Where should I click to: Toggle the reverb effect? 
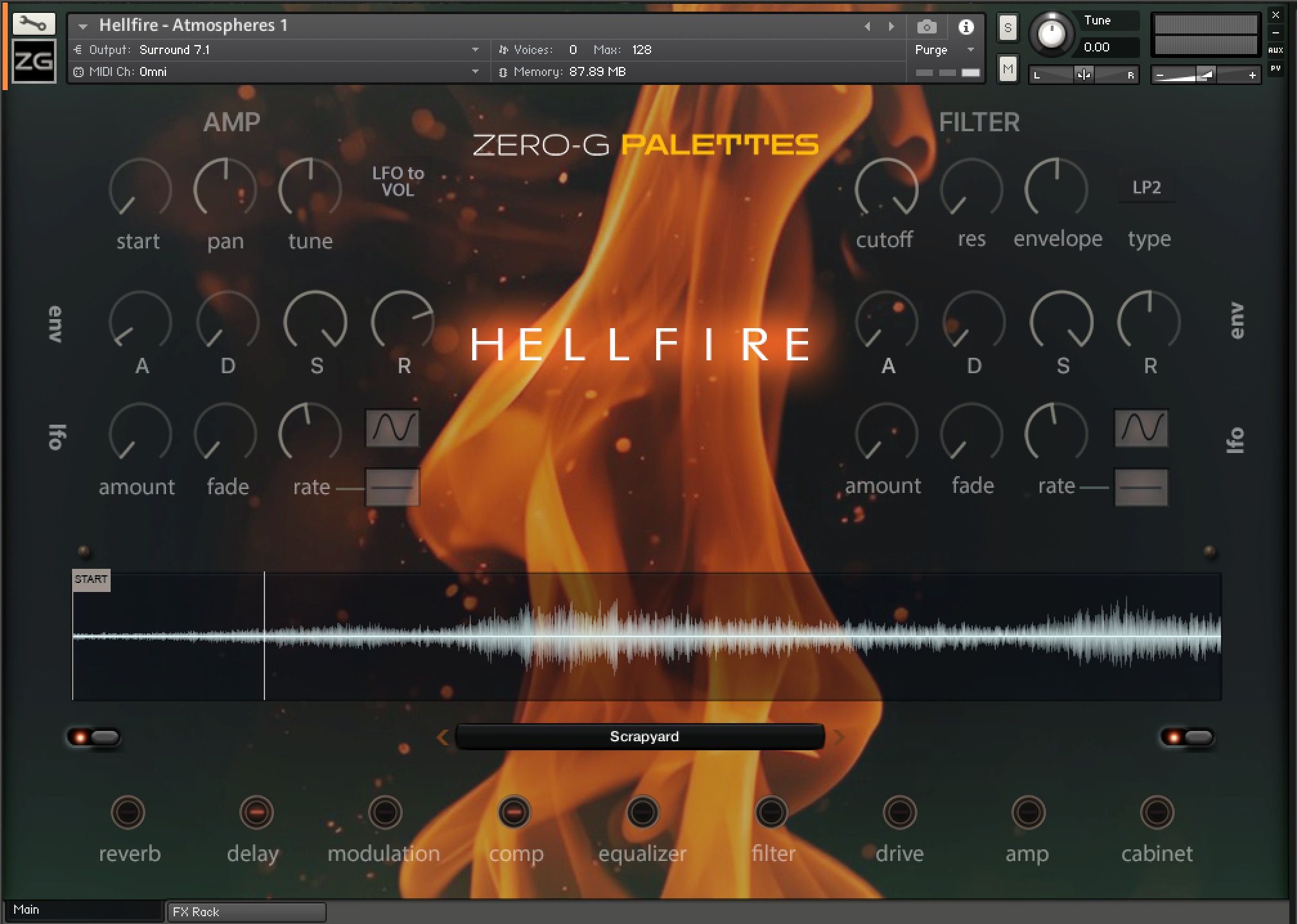[x=128, y=813]
